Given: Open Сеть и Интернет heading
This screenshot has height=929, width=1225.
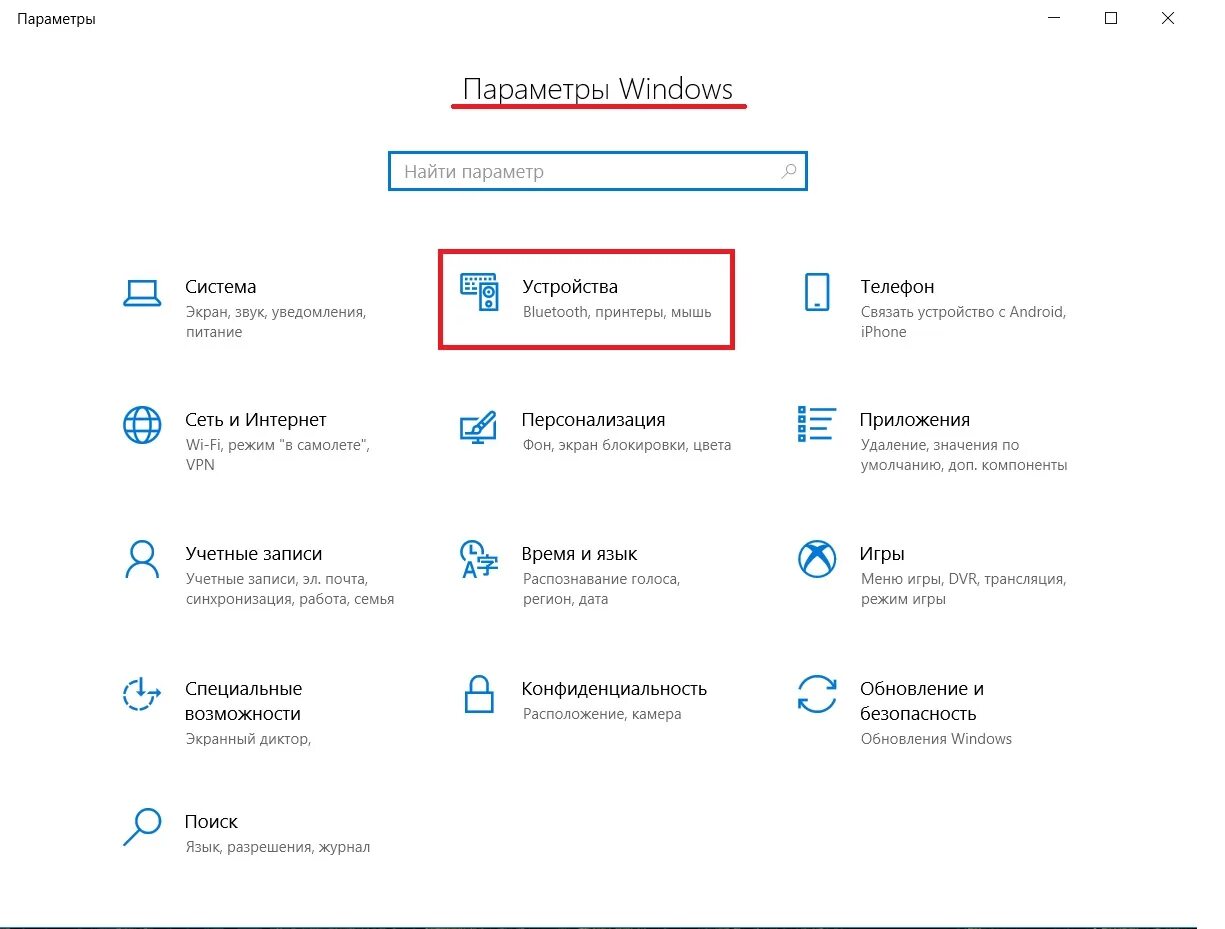Looking at the screenshot, I should (x=256, y=420).
